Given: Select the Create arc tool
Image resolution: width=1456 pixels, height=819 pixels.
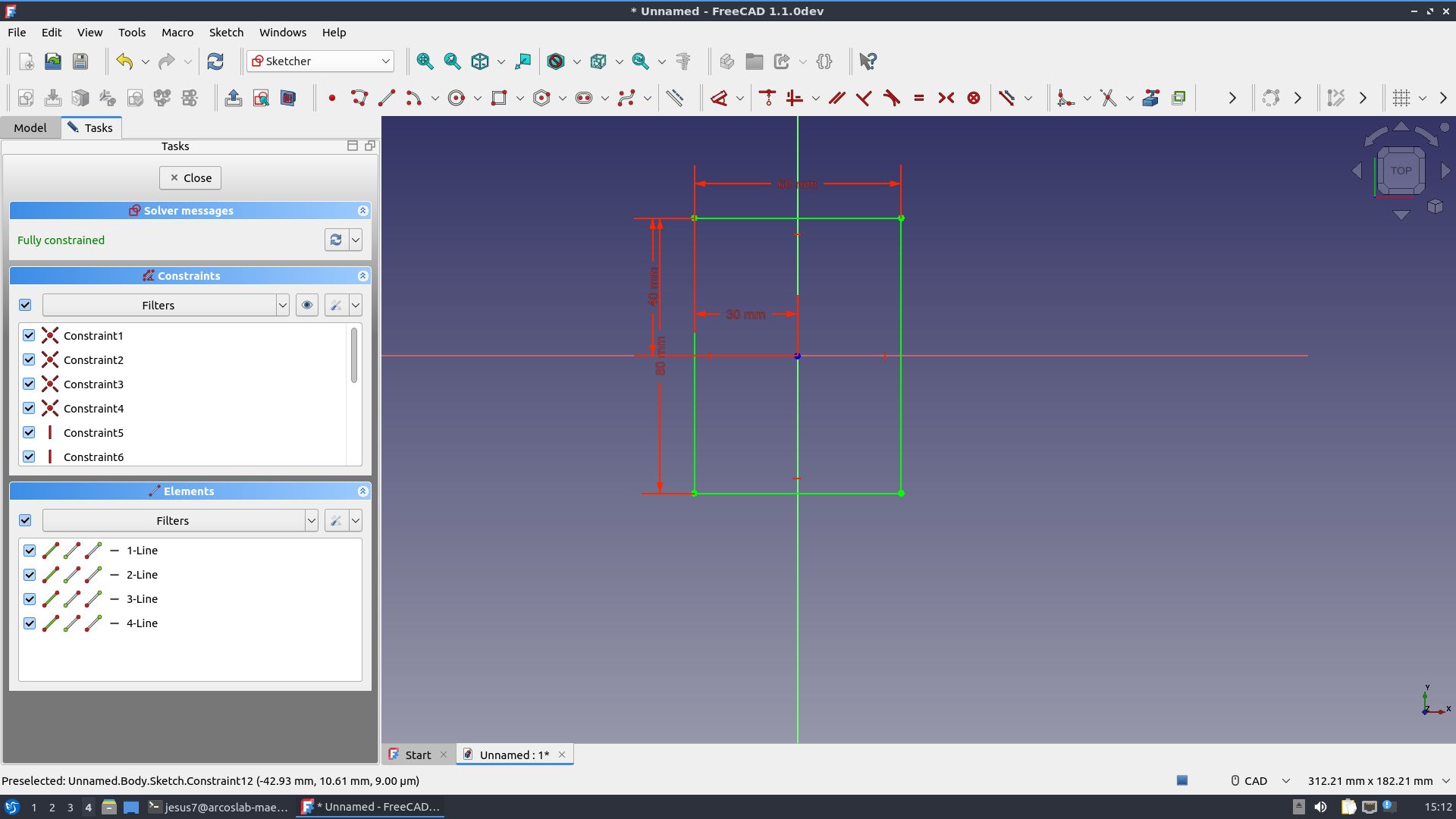Looking at the screenshot, I should tap(414, 98).
